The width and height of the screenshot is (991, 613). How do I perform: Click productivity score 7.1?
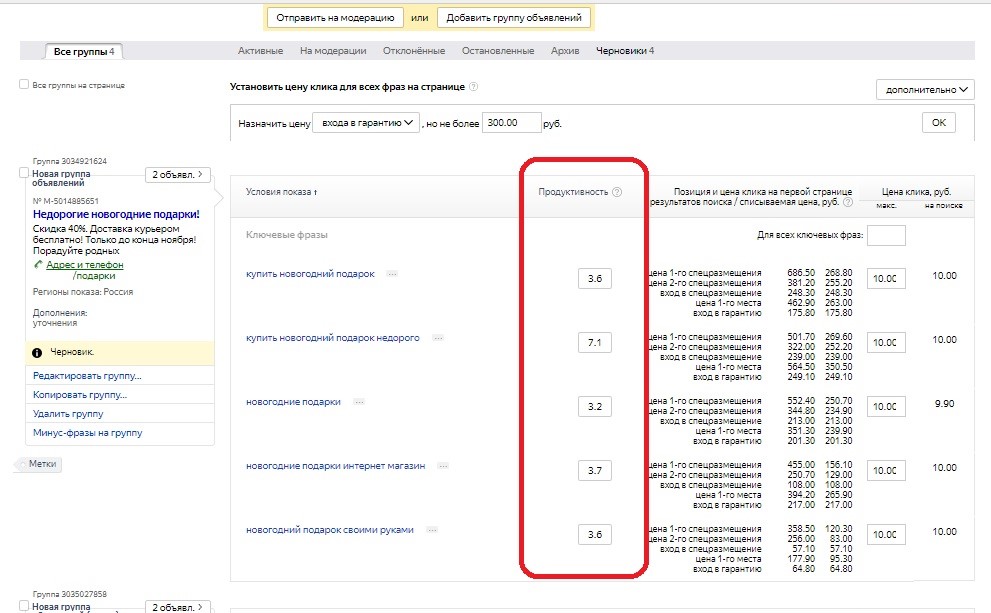(595, 343)
